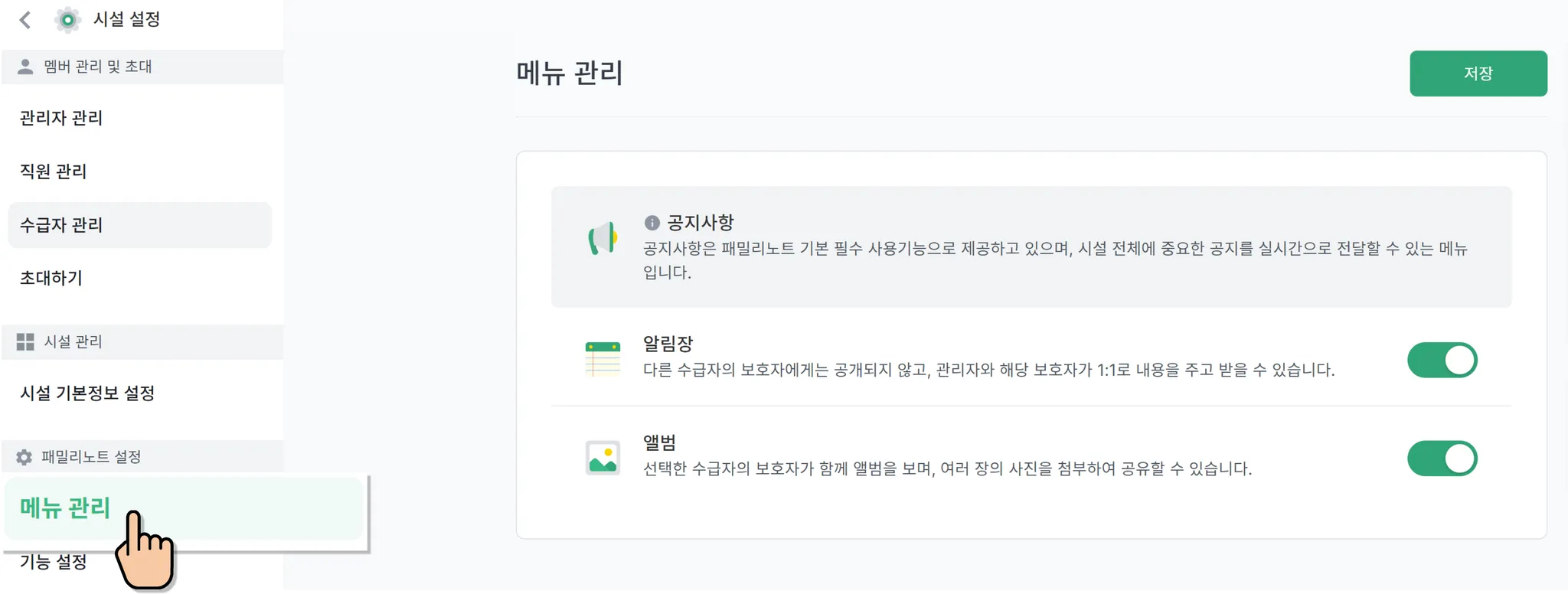Click the megaphone icon for 공지사항

[x=603, y=239]
